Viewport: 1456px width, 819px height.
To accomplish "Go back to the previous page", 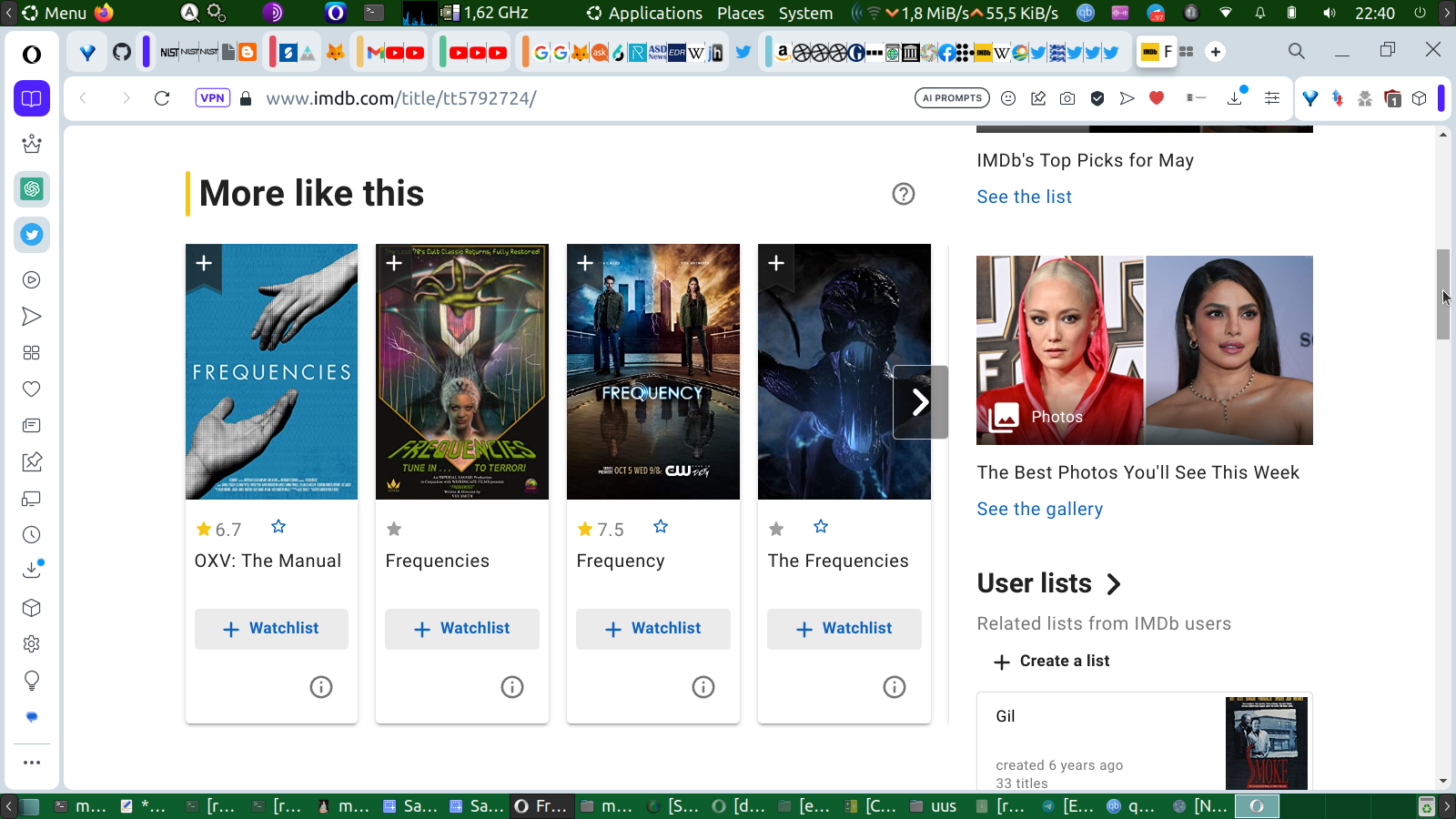I will pos(84,98).
